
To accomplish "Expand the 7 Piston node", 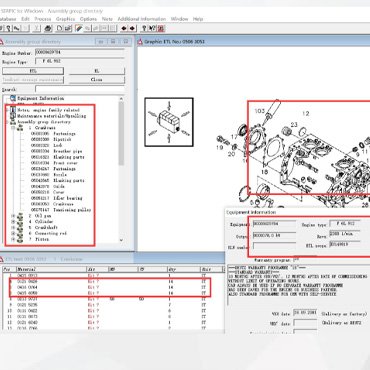I will click(13, 239).
